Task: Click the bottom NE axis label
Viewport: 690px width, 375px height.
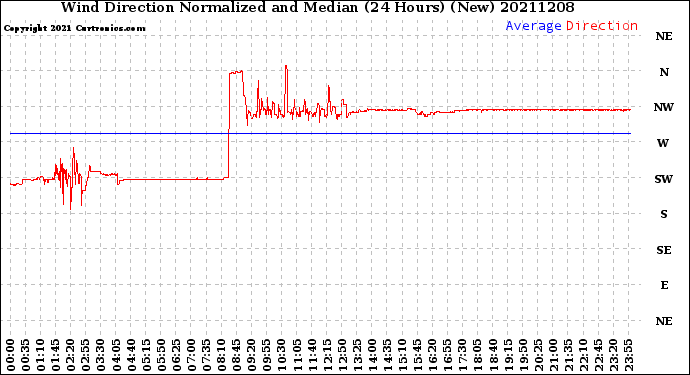Action: 664,321
